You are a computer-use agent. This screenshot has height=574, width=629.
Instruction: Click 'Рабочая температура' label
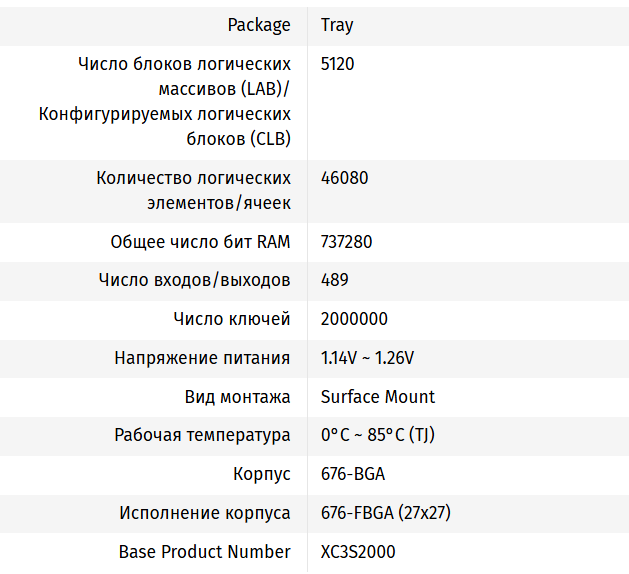pos(203,435)
